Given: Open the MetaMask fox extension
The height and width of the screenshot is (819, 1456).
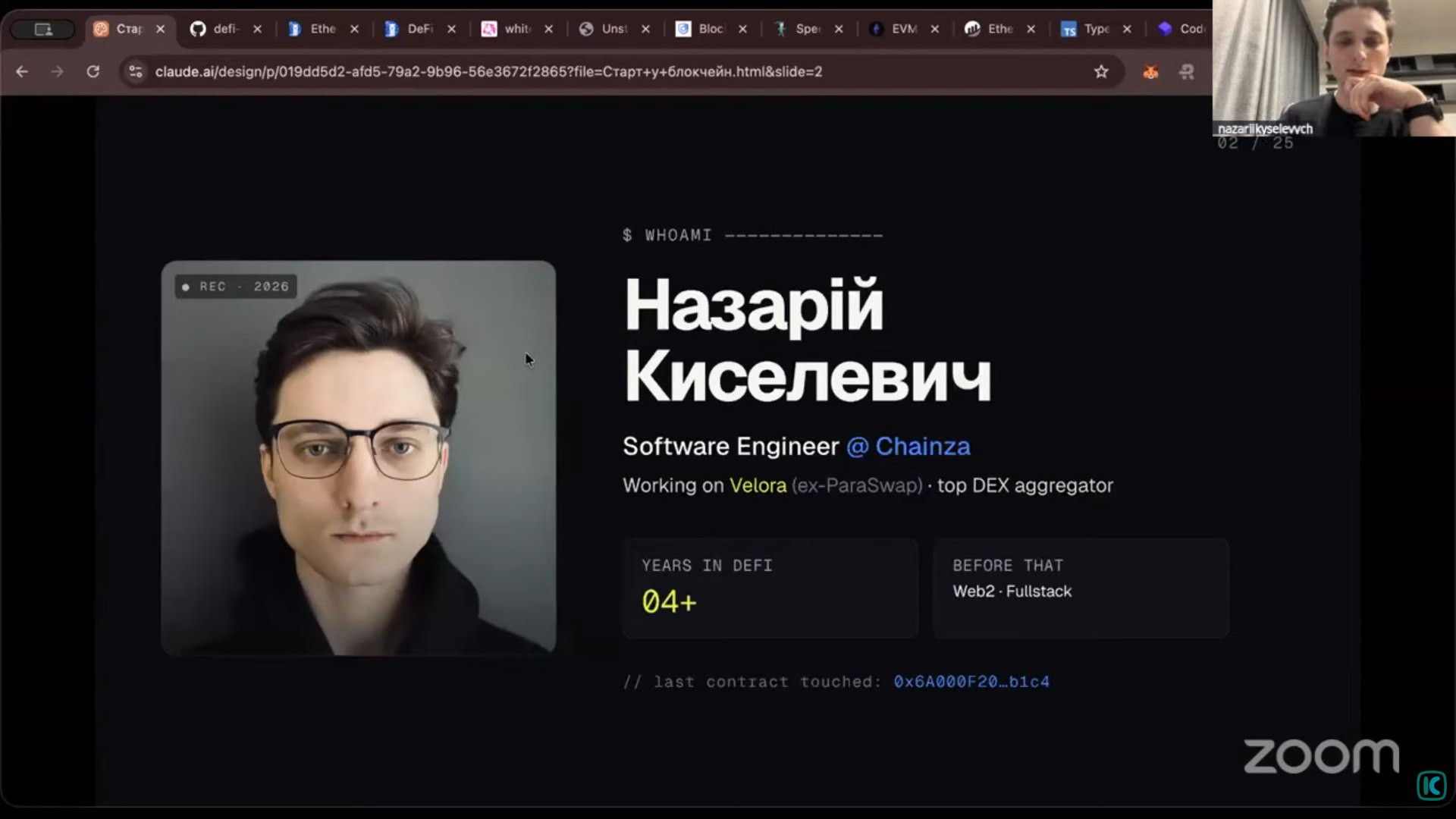Looking at the screenshot, I should (1150, 72).
